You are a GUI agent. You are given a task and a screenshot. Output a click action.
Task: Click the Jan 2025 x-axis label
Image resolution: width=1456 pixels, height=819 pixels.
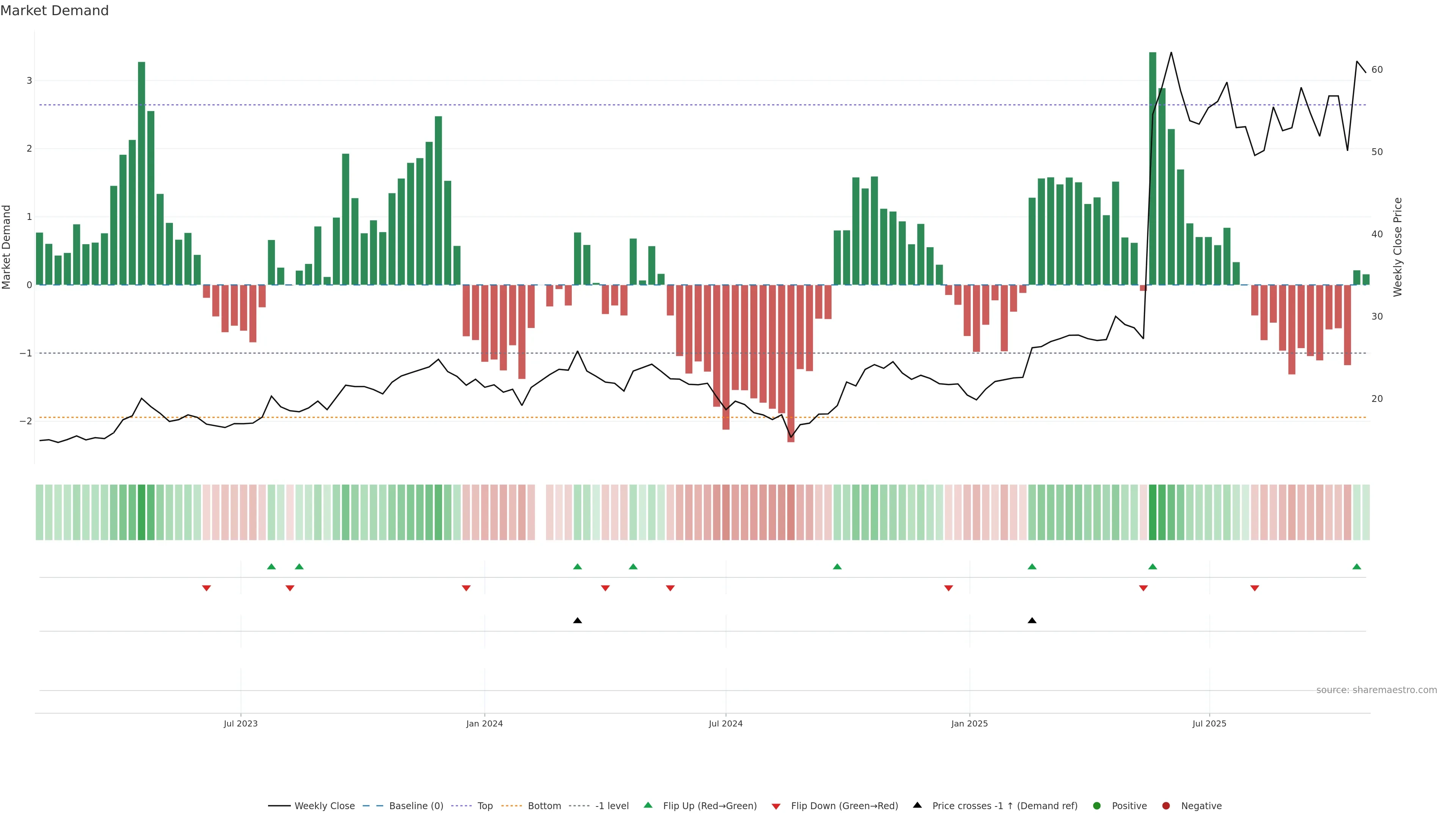point(970,723)
